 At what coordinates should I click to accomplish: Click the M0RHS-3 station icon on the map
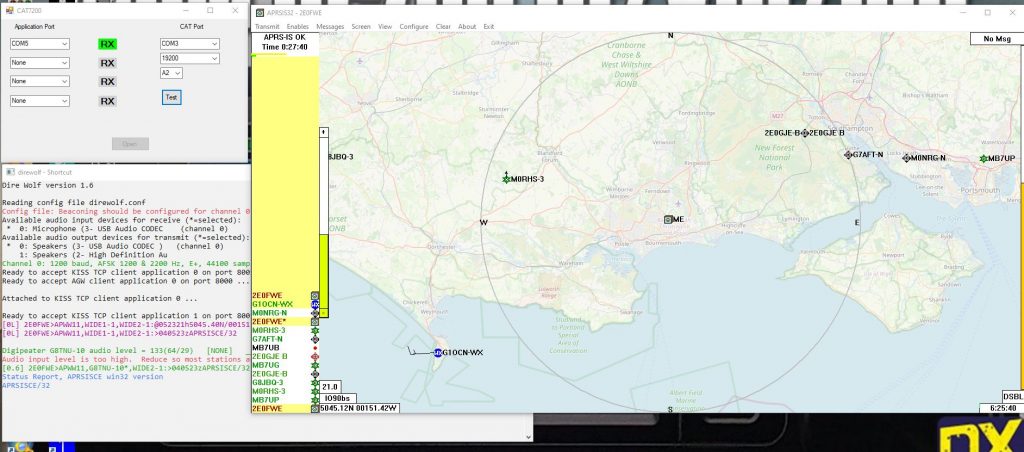[506, 178]
